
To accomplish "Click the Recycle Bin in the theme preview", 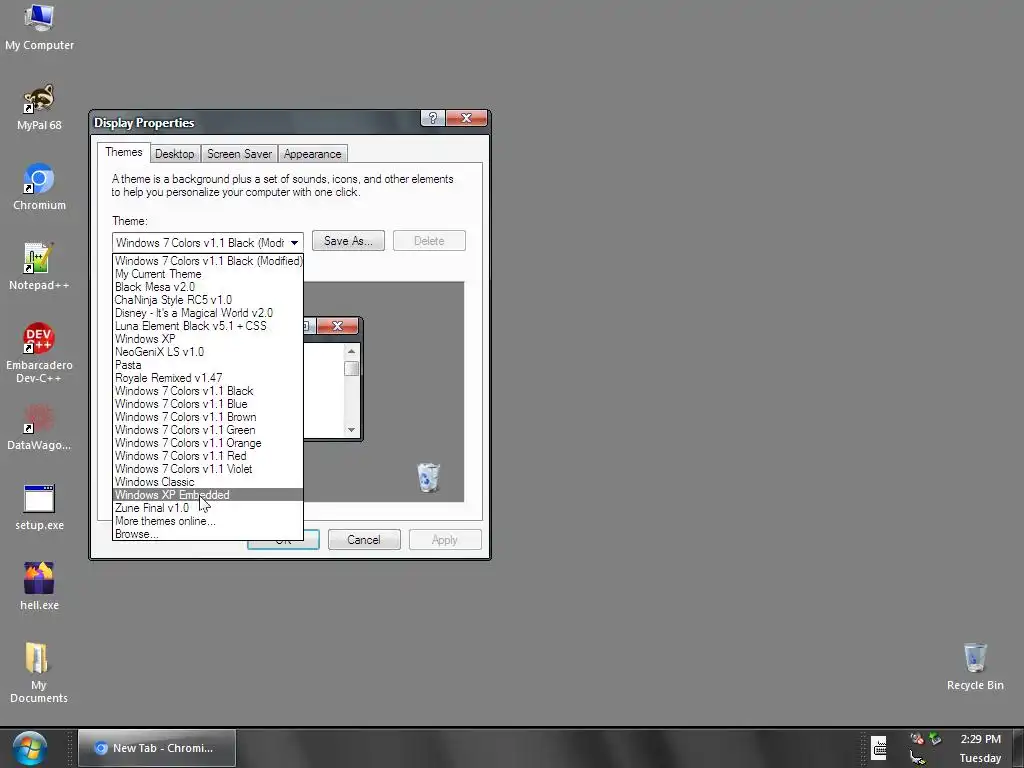I will [428, 477].
